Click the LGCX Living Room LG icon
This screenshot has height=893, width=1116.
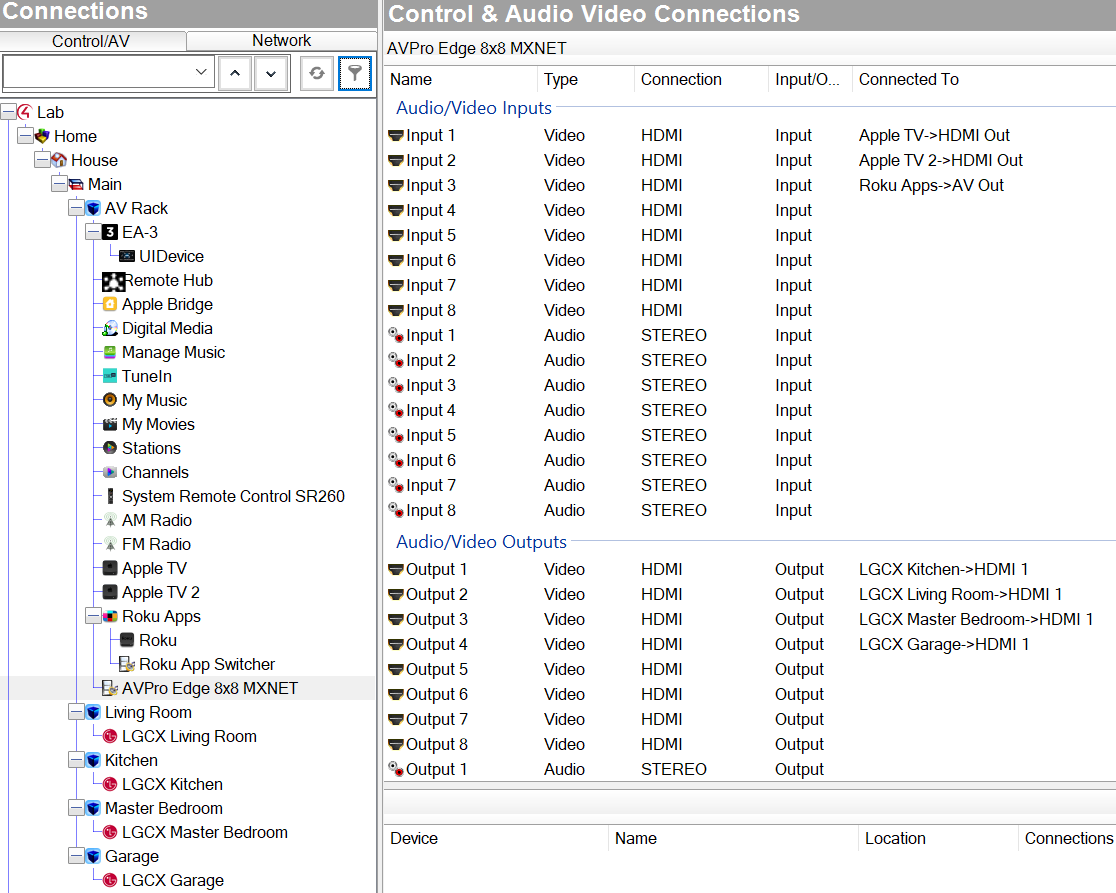(110, 736)
